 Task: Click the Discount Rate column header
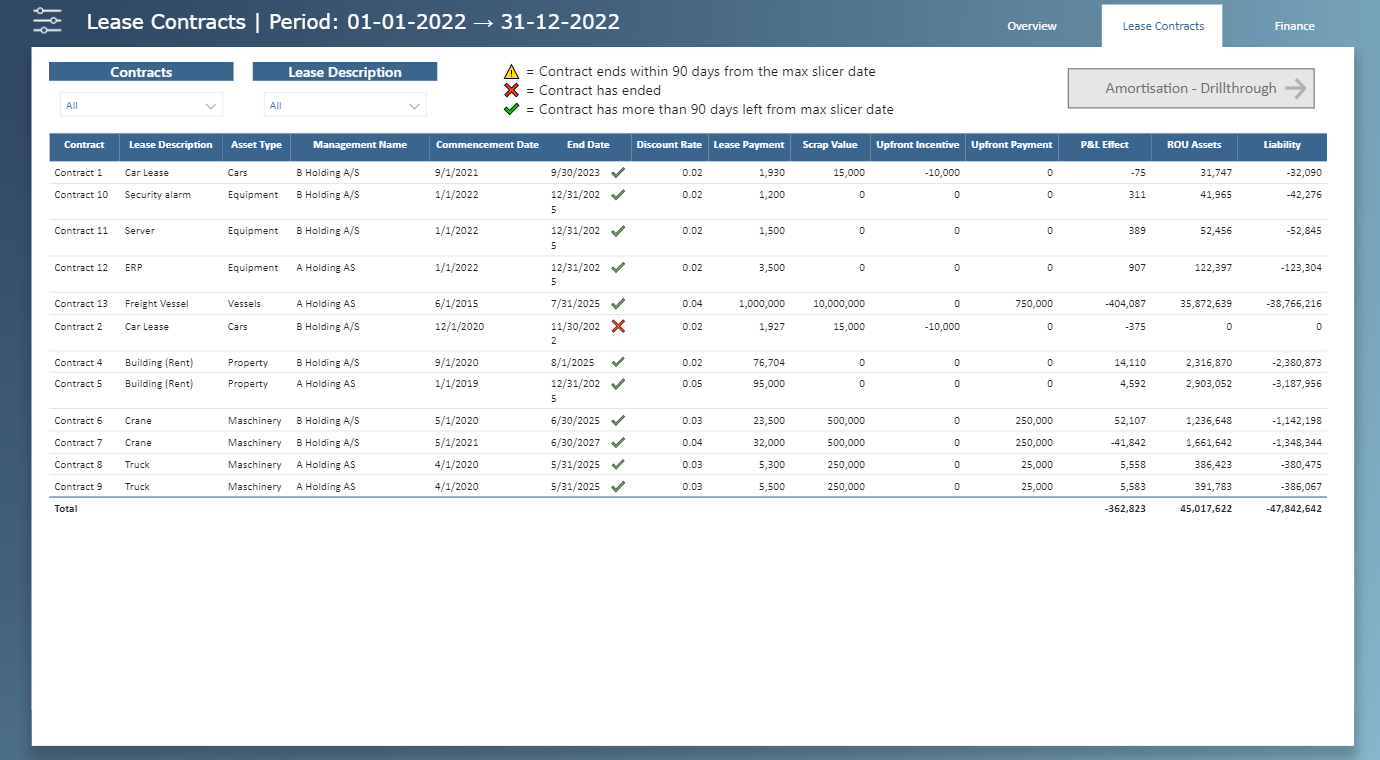tap(669, 145)
